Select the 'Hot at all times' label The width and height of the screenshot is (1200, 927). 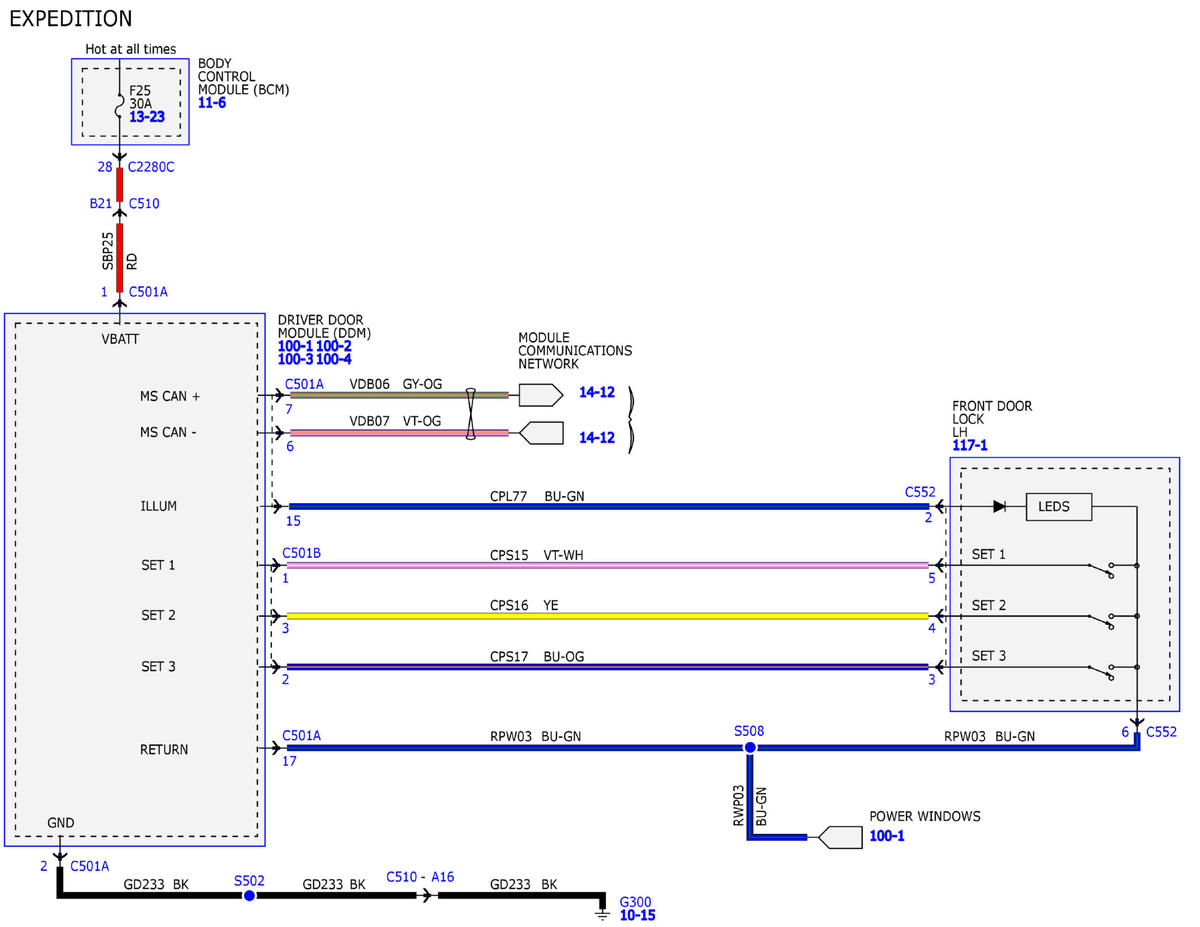coord(130,49)
